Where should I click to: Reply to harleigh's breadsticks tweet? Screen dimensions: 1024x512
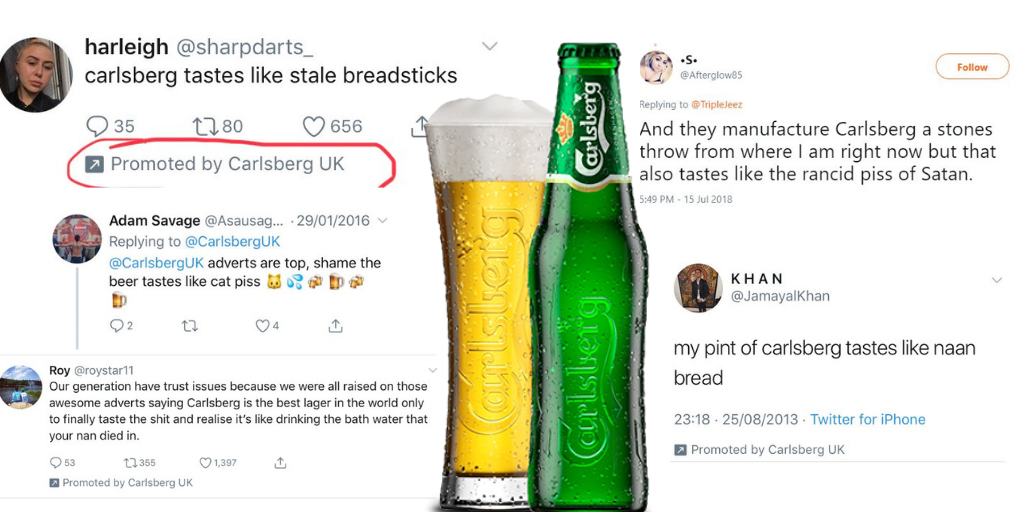coord(97,127)
